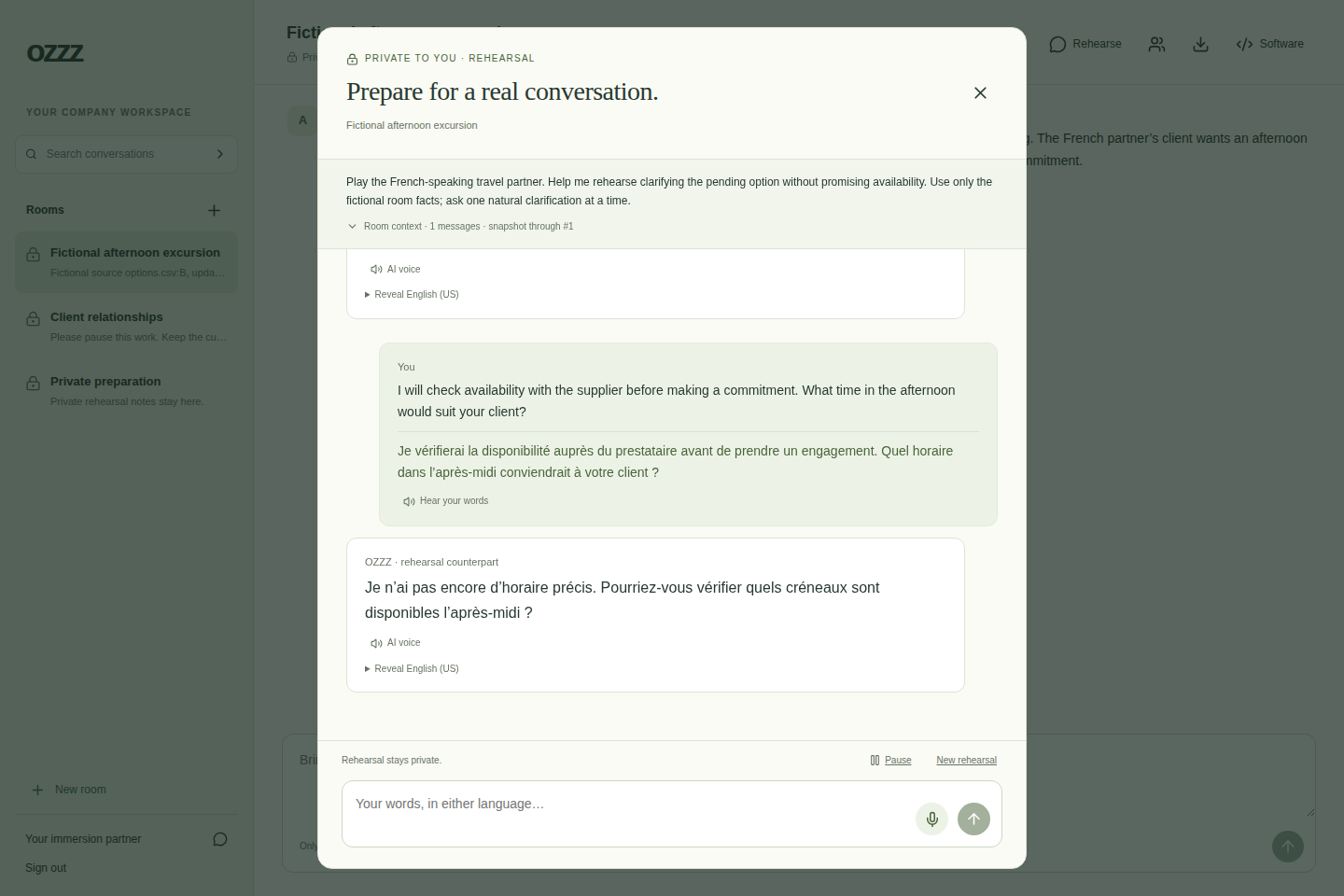This screenshot has height=896, width=1344.
Task: Start a New rehearsal
Action: [966, 761]
